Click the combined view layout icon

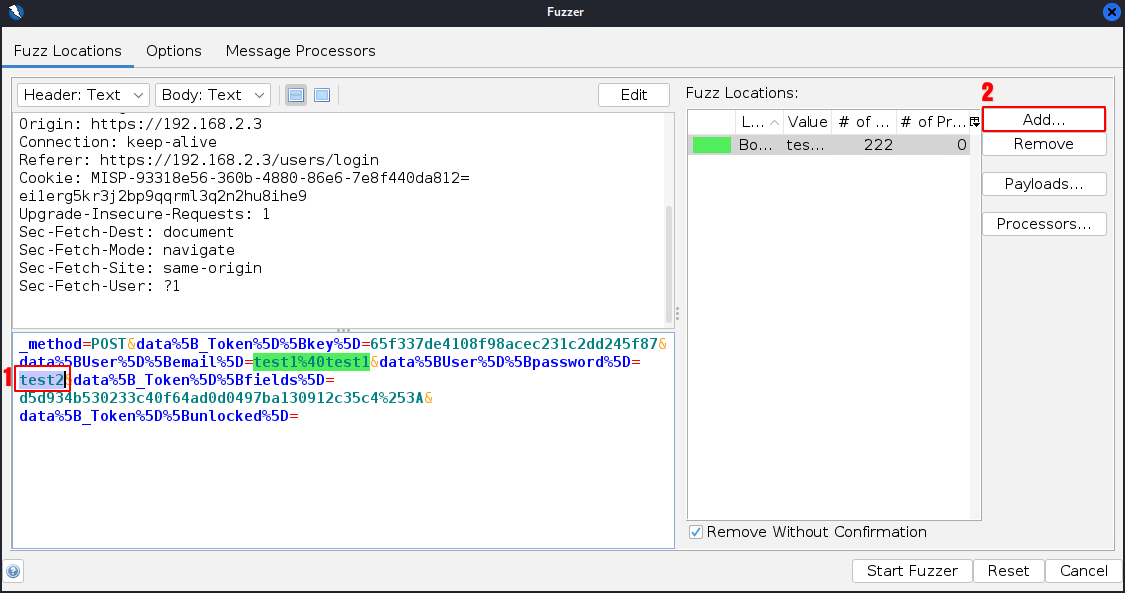click(322, 95)
